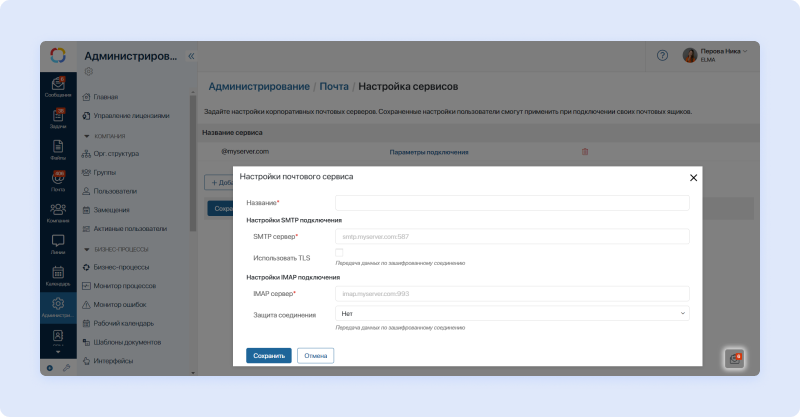Close the Настройки почтового сервиса dialog
This screenshot has width=800, height=417.
693,178
